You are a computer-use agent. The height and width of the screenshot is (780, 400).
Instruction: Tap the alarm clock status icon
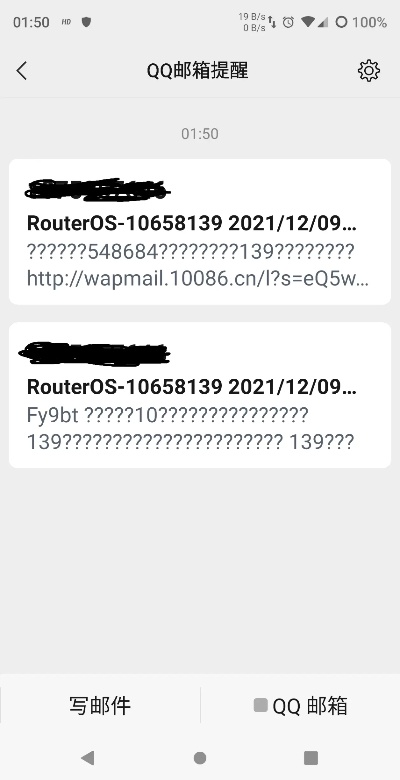(x=288, y=22)
